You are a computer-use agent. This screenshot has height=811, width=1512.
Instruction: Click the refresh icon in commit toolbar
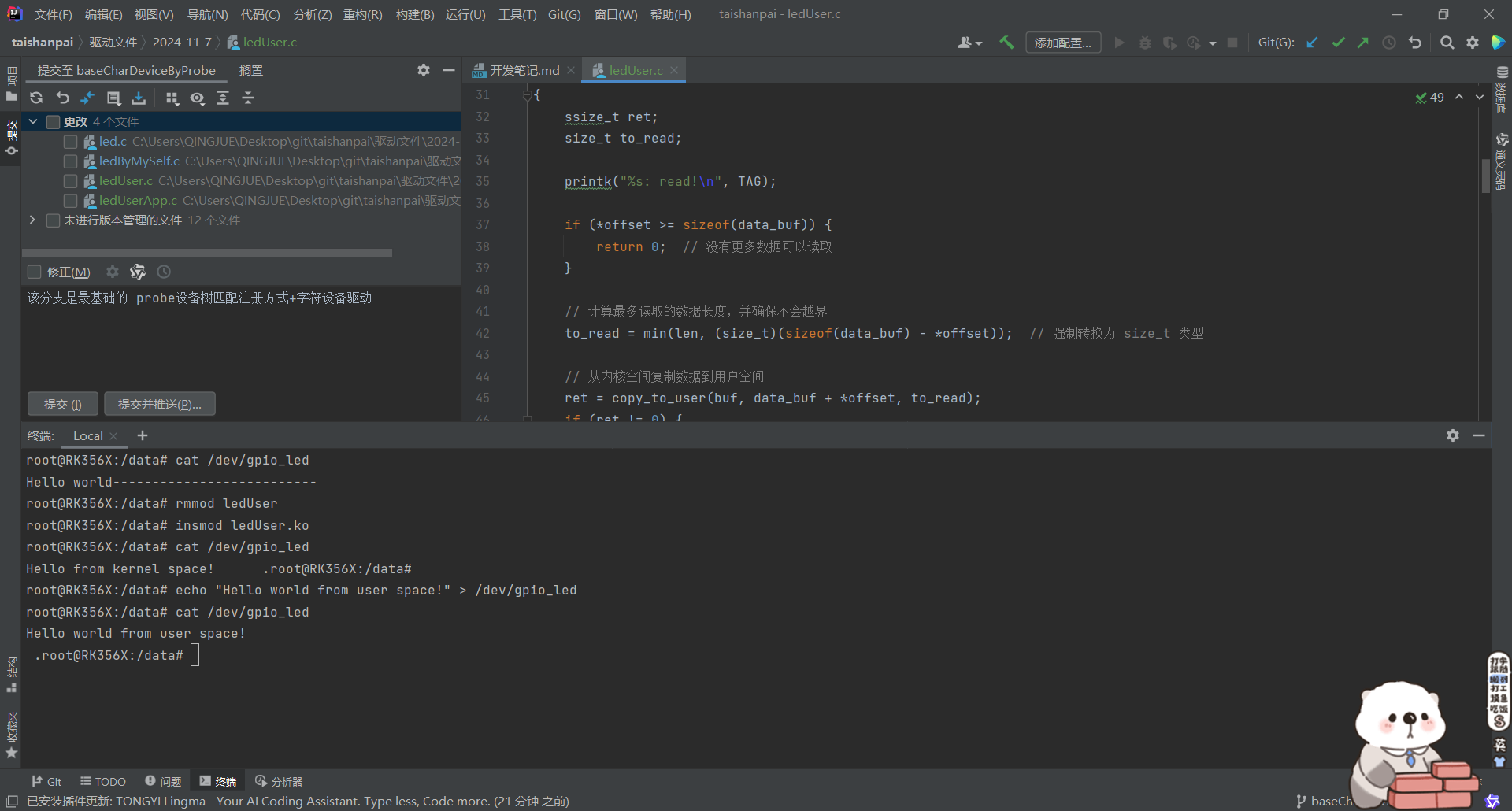point(36,98)
